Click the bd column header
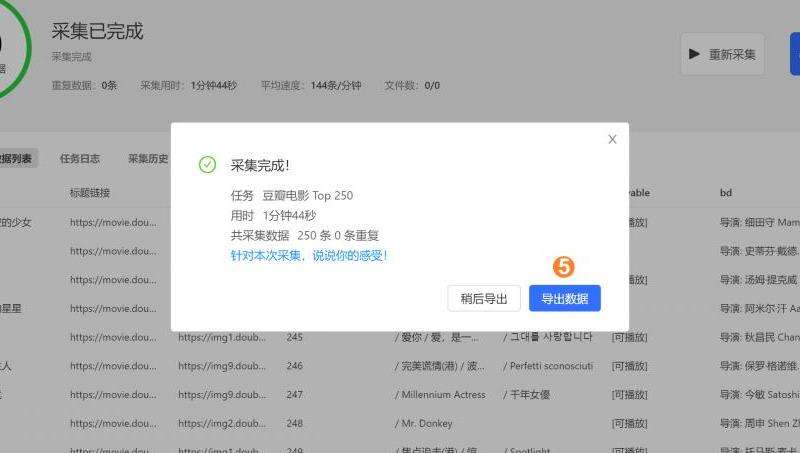Viewport: 800px width, 453px height. click(726, 192)
